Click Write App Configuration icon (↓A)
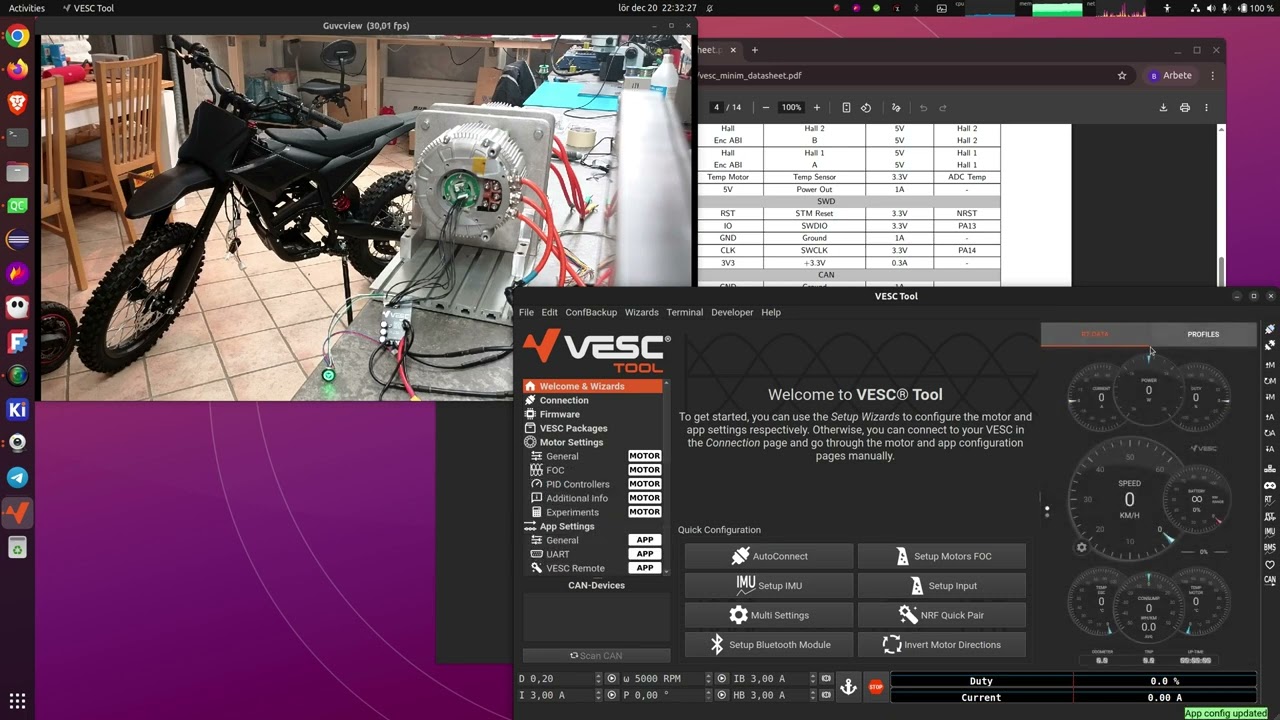Viewport: 1280px width, 720px height. (x=1270, y=450)
